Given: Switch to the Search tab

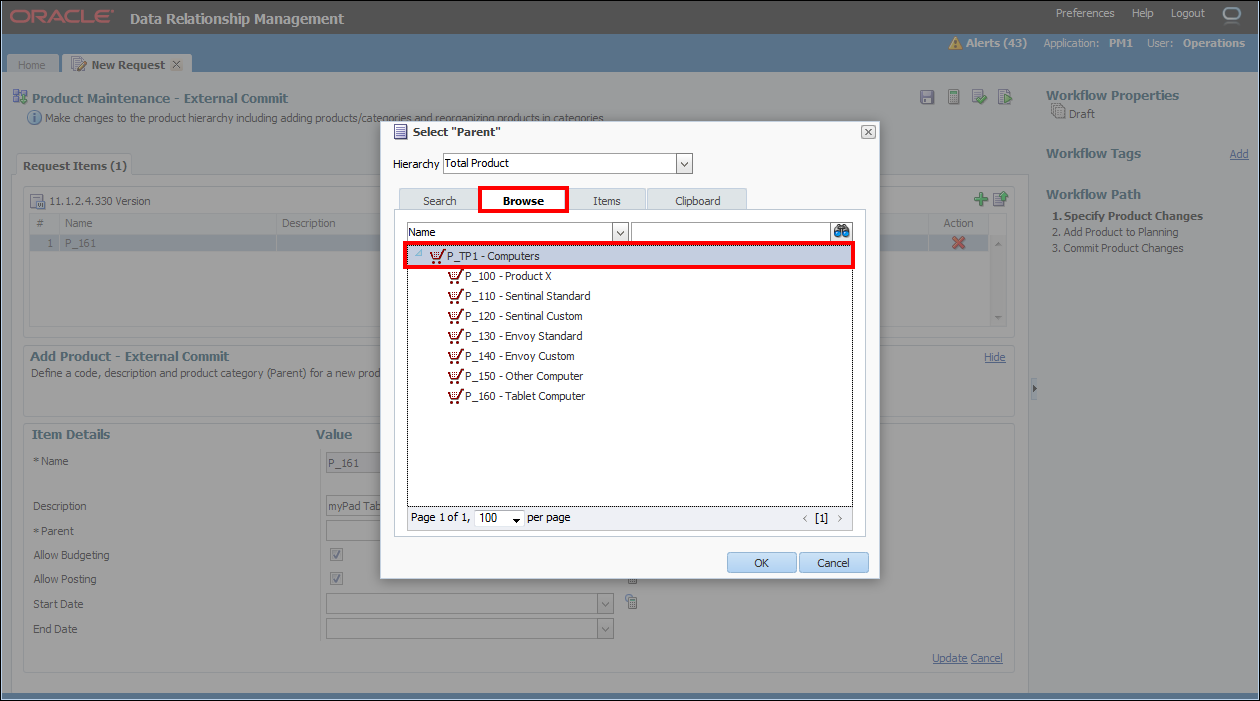Looking at the screenshot, I should tap(439, 201).
